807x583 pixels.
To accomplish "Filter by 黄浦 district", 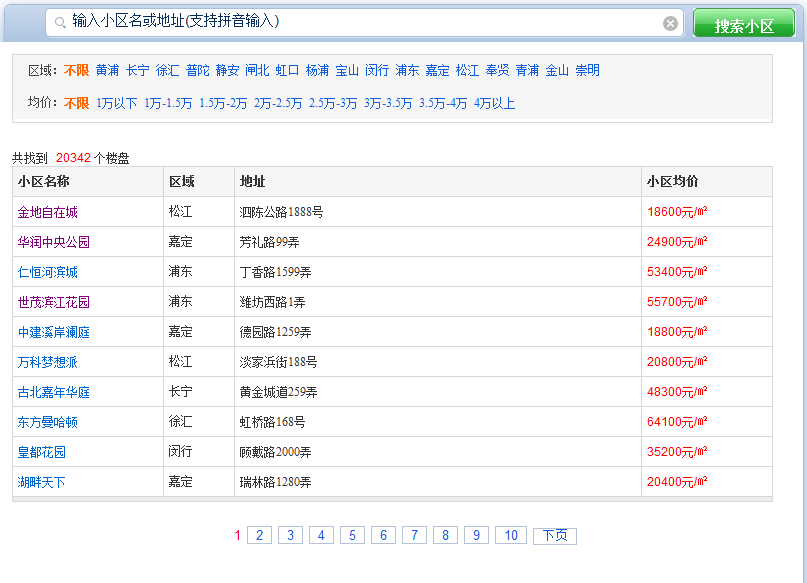I will [107, 70].
